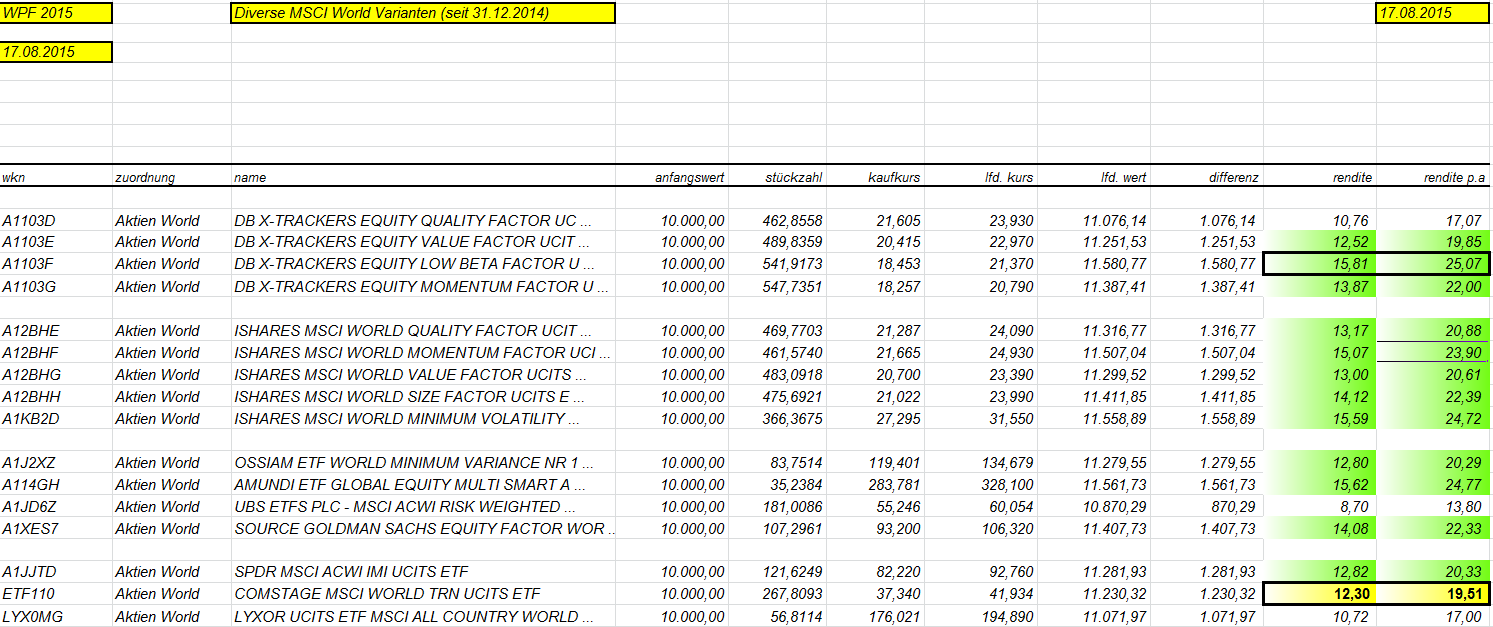This screenshot has width=1493, height=627.
Task: Select rendite p.a cell 23,90
Action: [1433, 352]
